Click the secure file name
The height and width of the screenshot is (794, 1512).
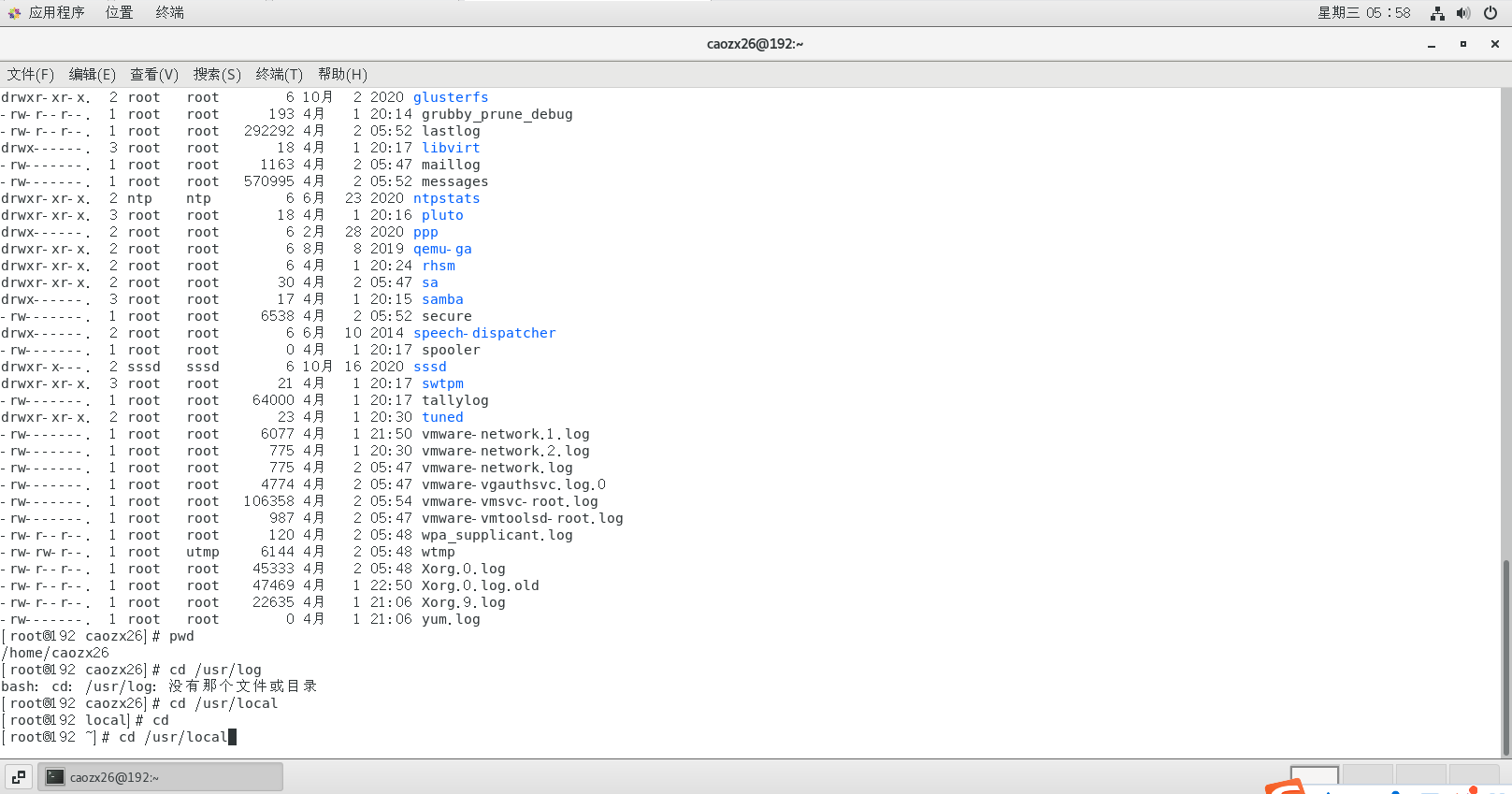pos(447,316)
